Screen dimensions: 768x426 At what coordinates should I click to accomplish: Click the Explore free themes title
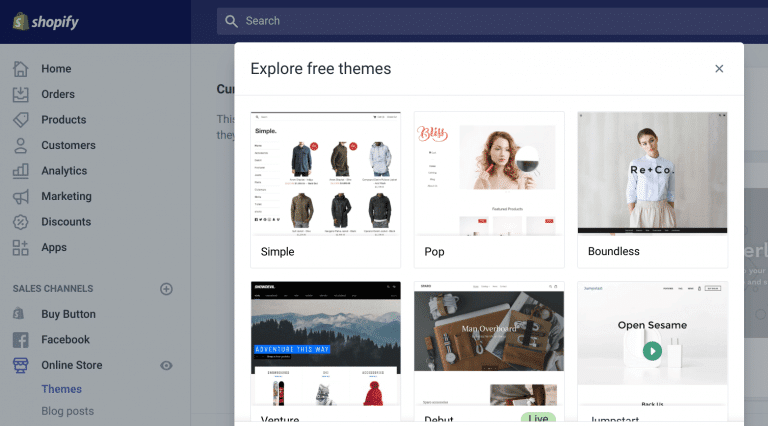point(321,69)
